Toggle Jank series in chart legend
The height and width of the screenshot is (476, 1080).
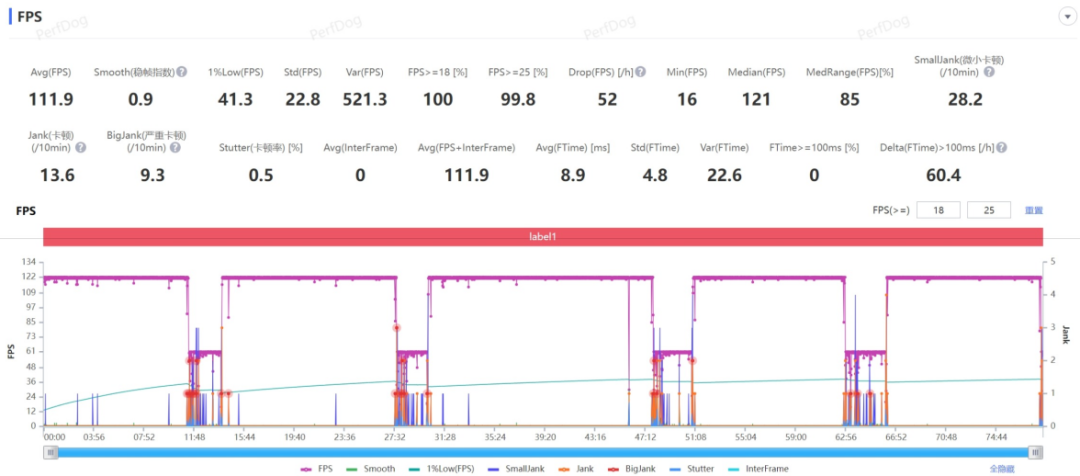(577, 468)
